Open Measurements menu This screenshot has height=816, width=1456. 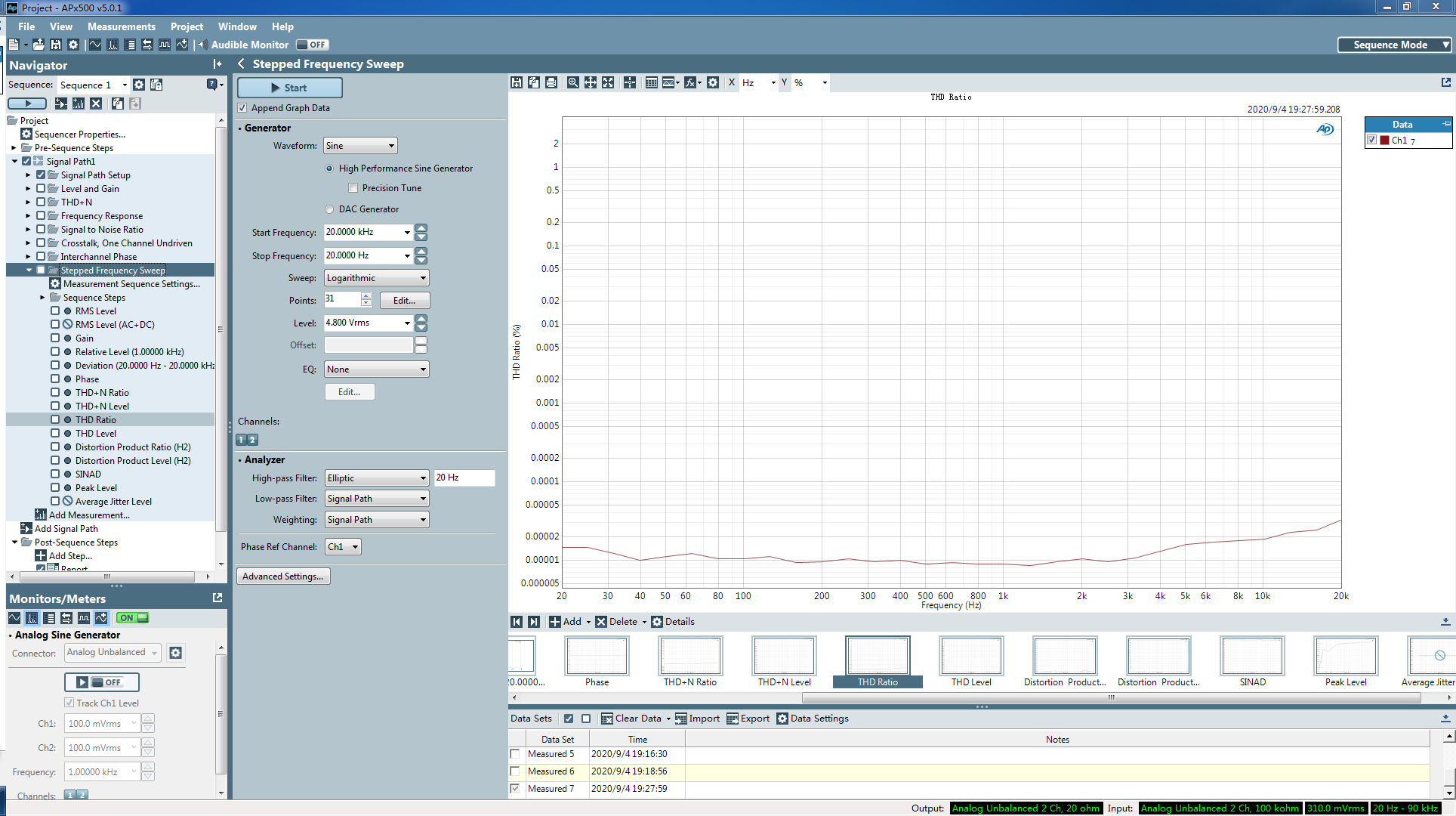pyautogui.click(x=122, y=26)
